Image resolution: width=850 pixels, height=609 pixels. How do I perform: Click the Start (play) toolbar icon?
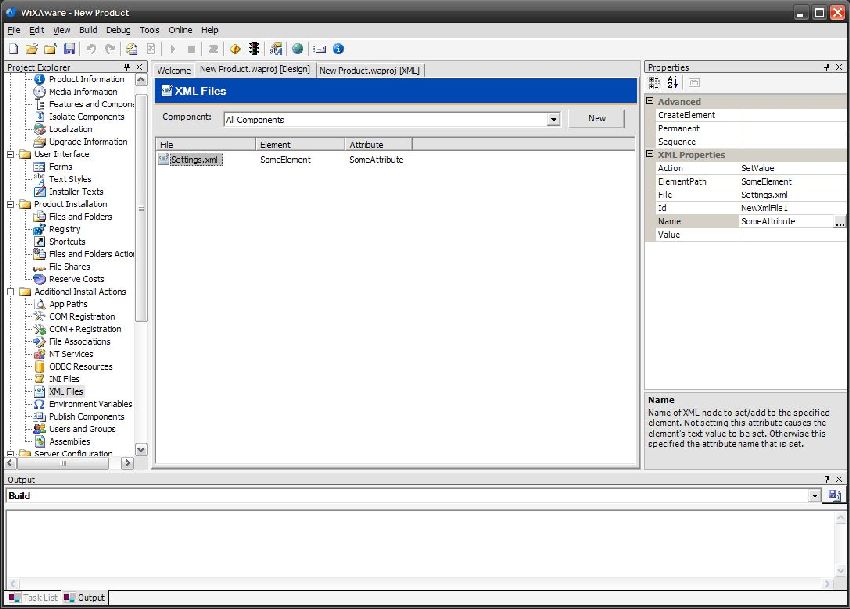pyautogui.click(x=172, y=49)
